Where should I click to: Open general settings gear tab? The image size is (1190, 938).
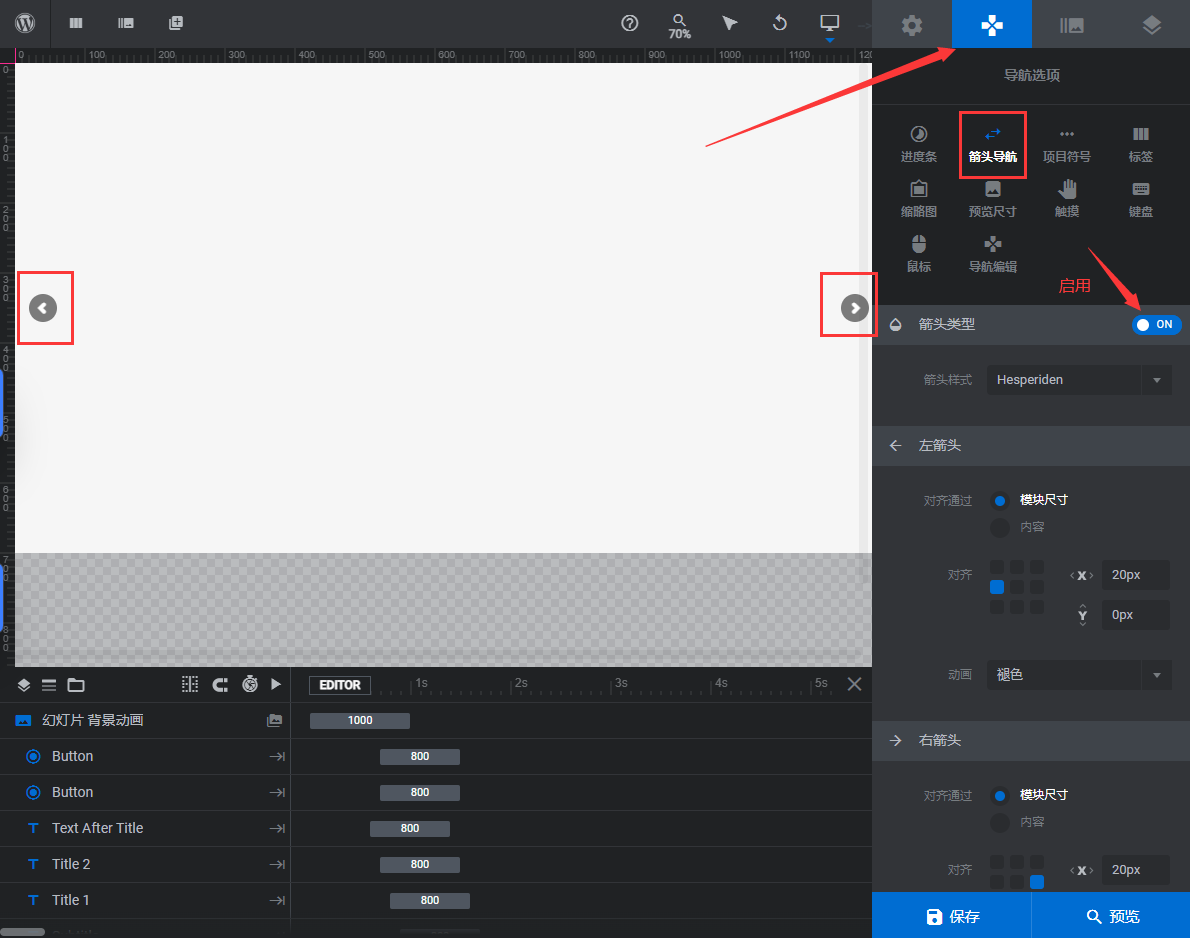tap(911, 24)
